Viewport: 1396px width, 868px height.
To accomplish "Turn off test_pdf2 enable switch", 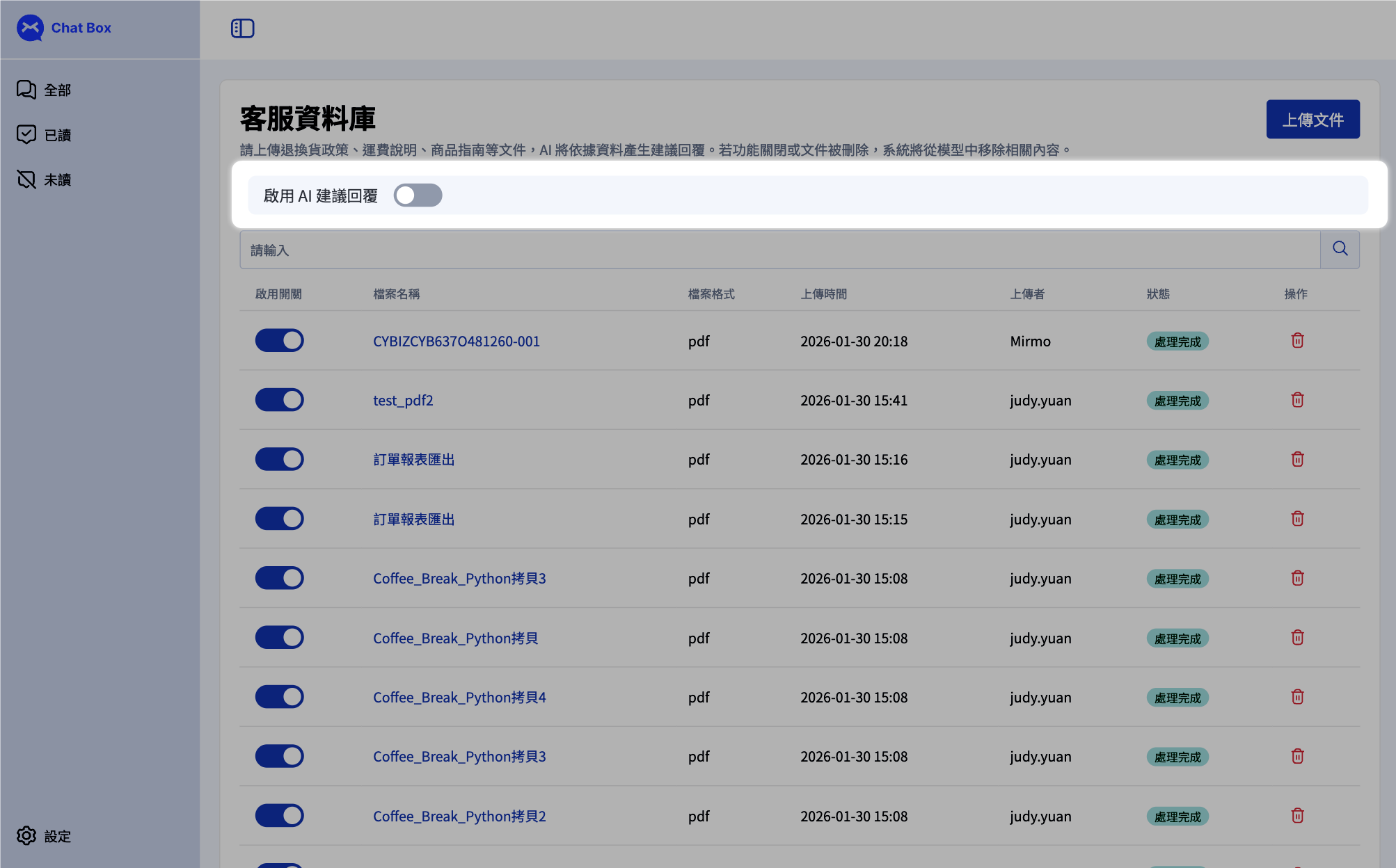I will click(x=279, y=400).
